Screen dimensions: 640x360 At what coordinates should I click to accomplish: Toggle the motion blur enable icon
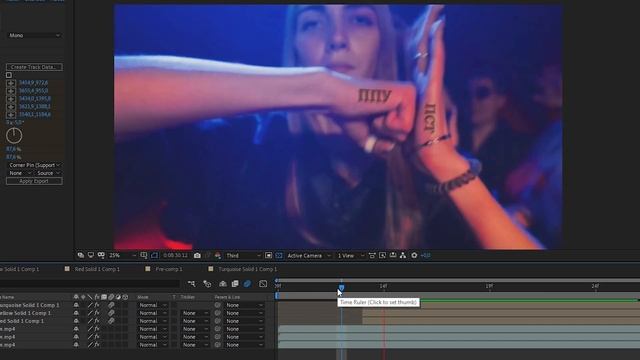click(x=247, y=284)
